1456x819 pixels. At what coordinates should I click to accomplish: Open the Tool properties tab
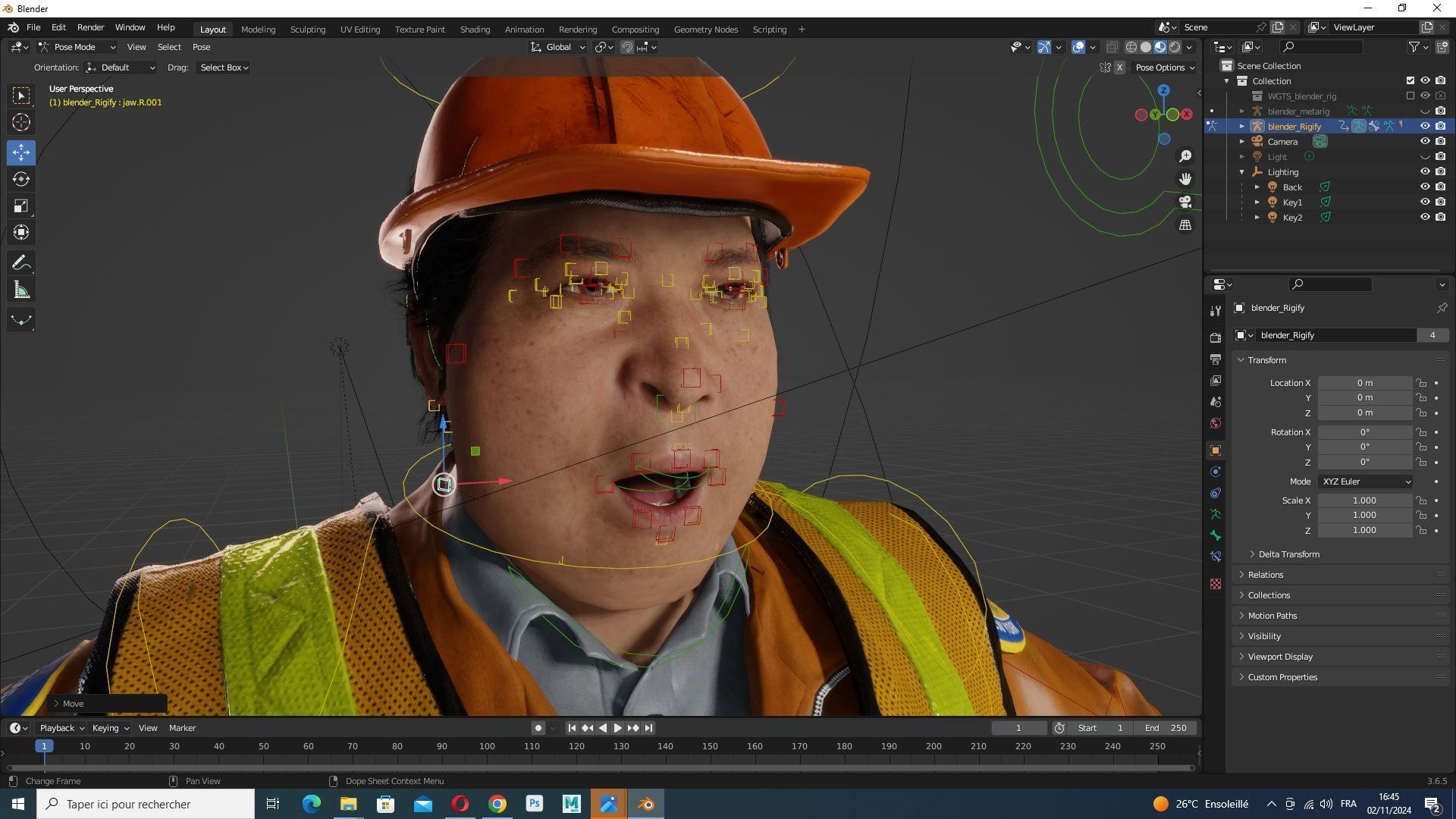click(x=1216, y=311)
